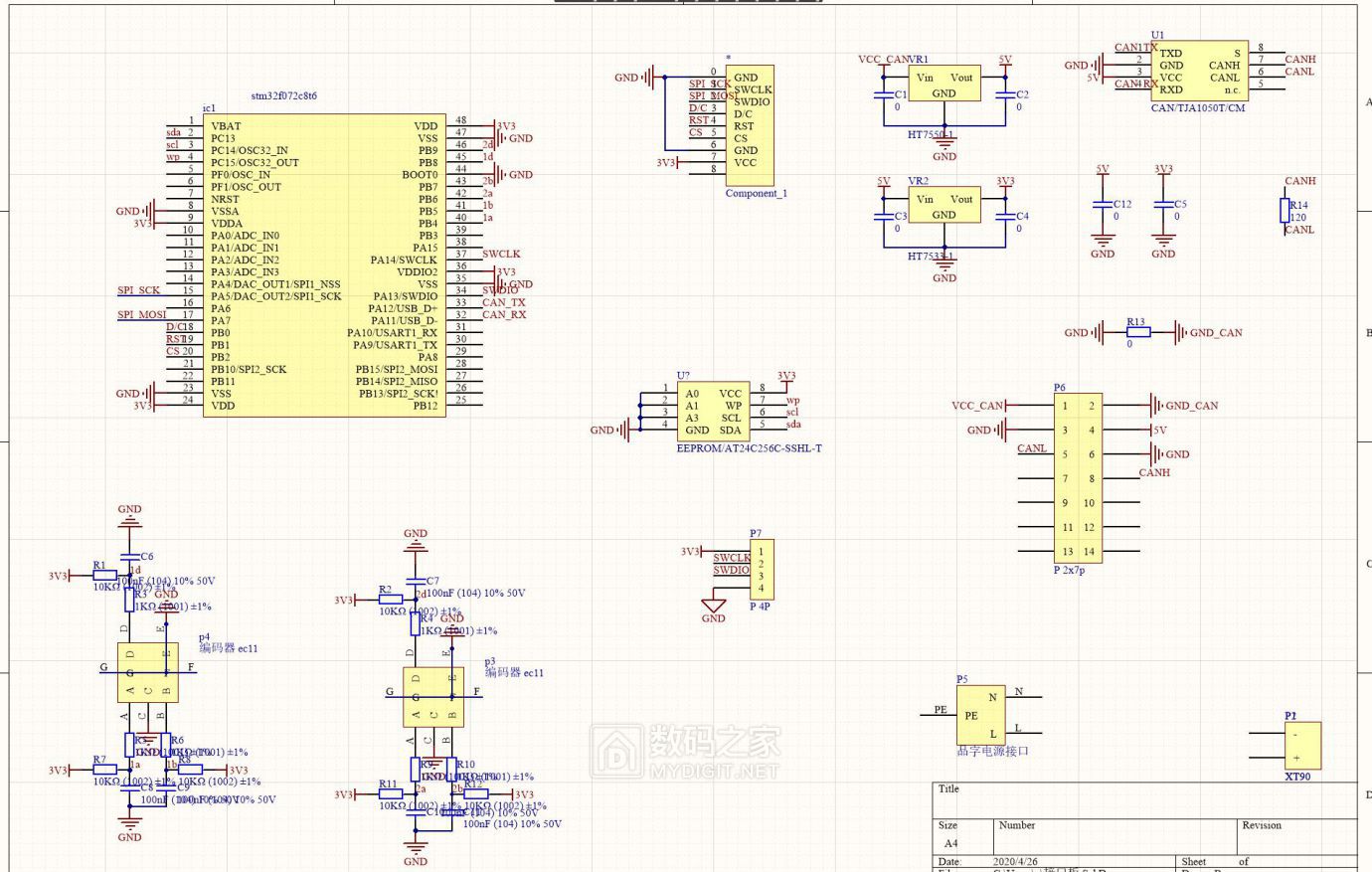Click the SPI_SCK net label beside pin 15
The width and height of the screenshot is (1372, 872).
(x=139, y=290)
